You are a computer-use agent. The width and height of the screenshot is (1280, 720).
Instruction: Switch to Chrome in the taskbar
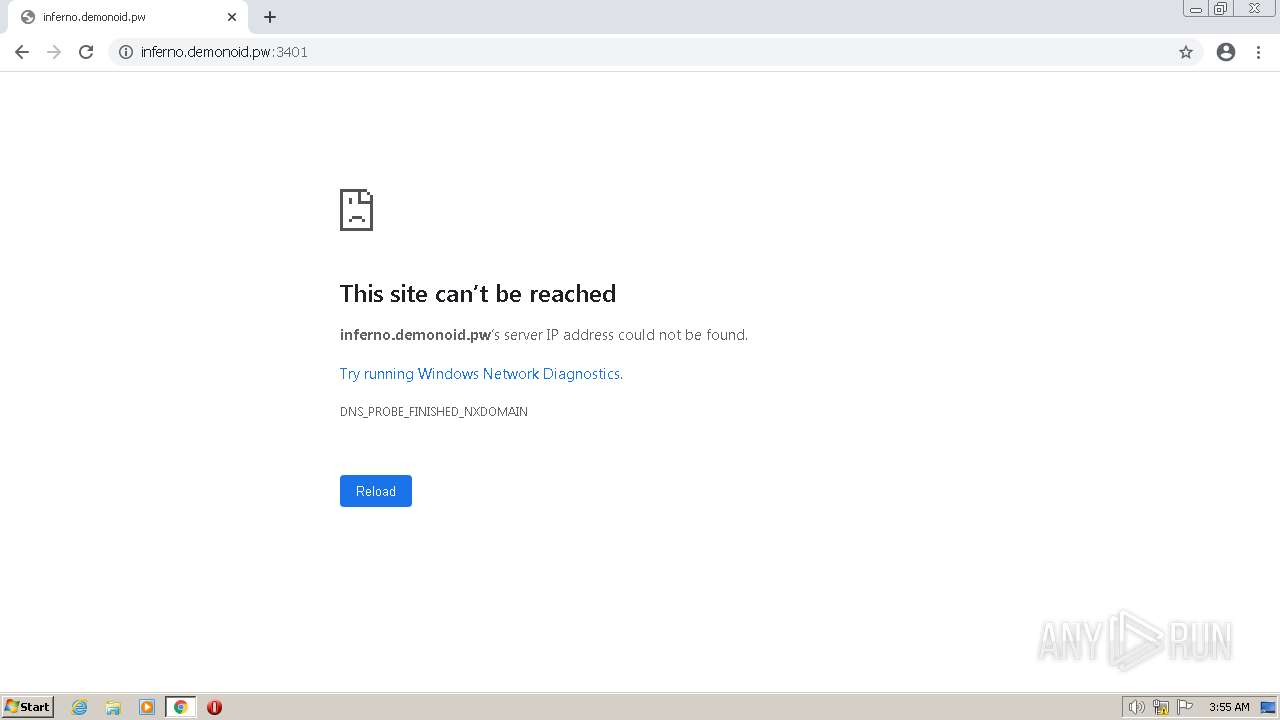pos(181,707)
